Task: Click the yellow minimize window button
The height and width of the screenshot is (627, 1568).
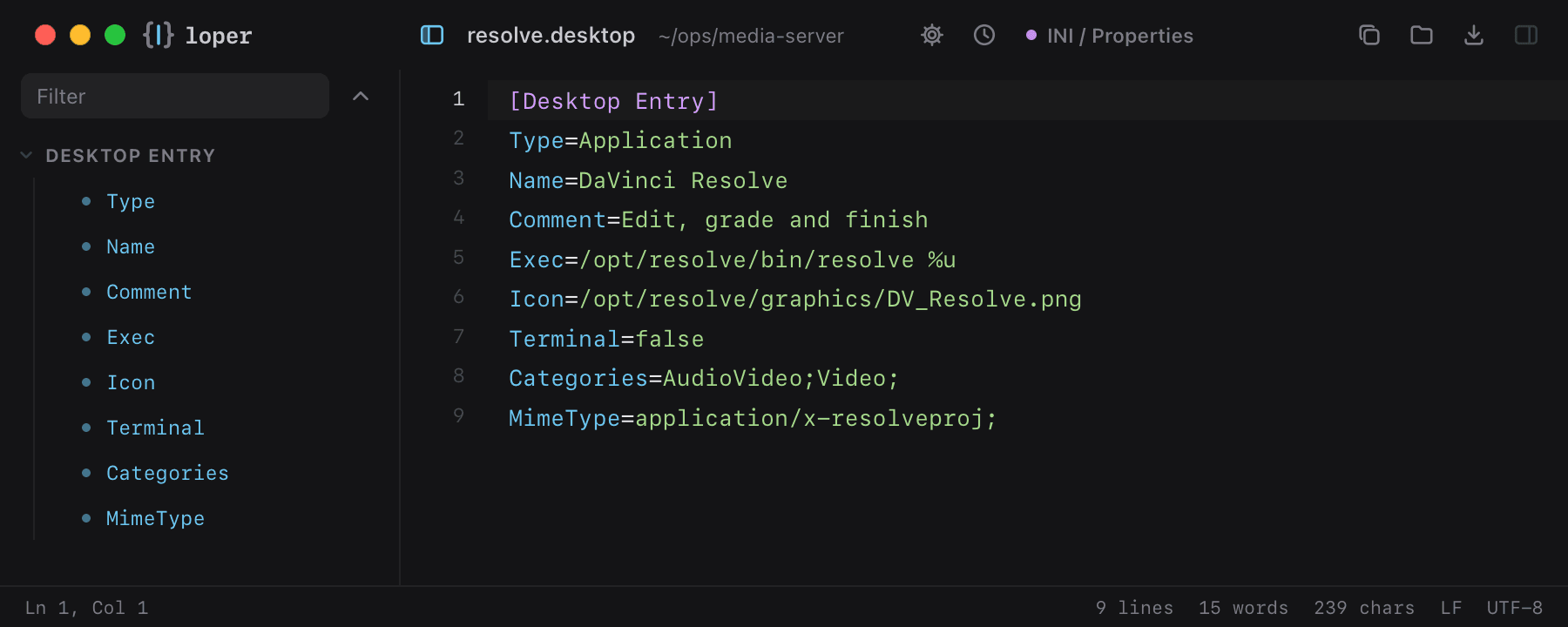Action: tap(80, 35)
